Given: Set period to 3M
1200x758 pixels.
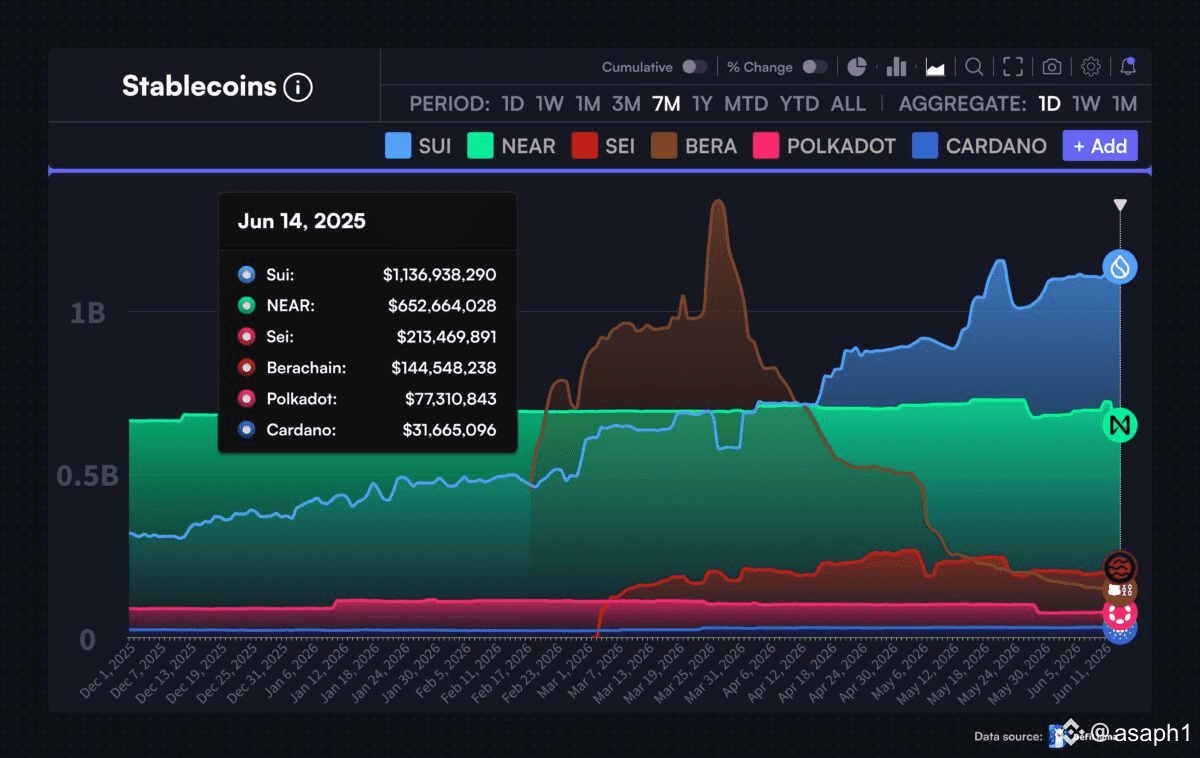Looking at the screenshot, I should [626, 104].
